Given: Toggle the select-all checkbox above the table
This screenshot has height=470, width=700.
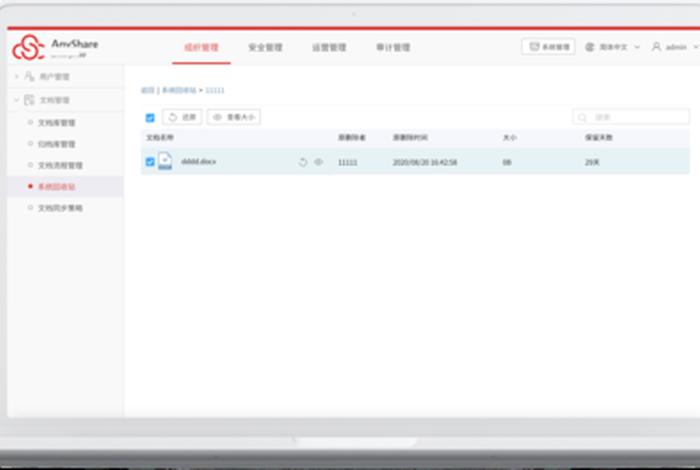Looking at the screenshot, I should [150, 118].
